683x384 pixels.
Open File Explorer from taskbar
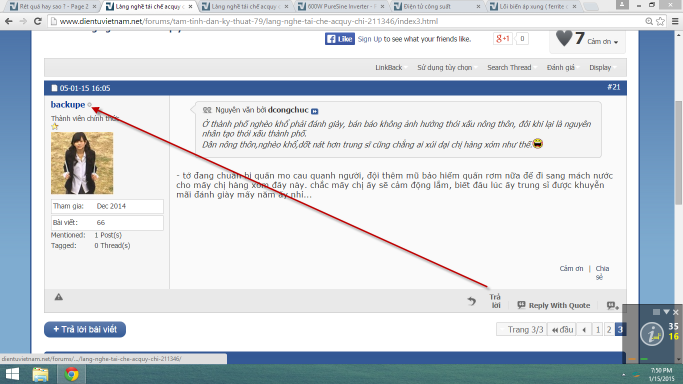(x=40, y=374)
